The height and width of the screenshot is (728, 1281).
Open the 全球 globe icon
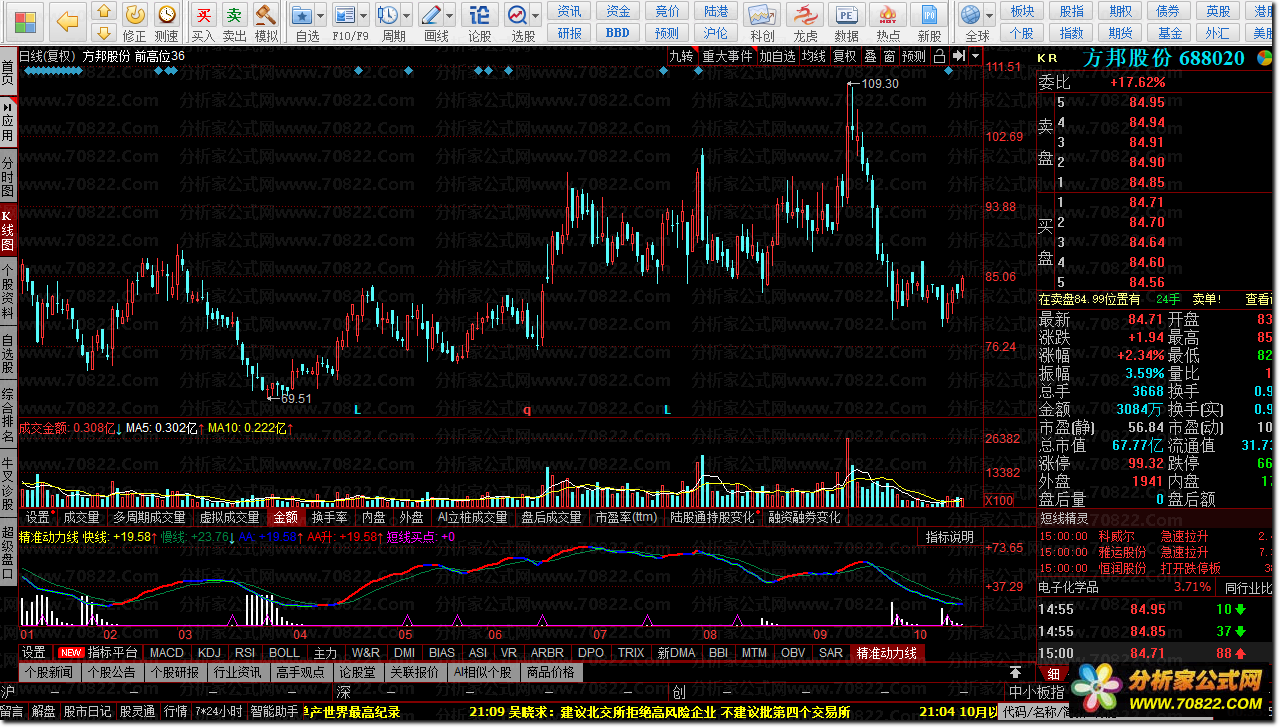tap(970, 15)
